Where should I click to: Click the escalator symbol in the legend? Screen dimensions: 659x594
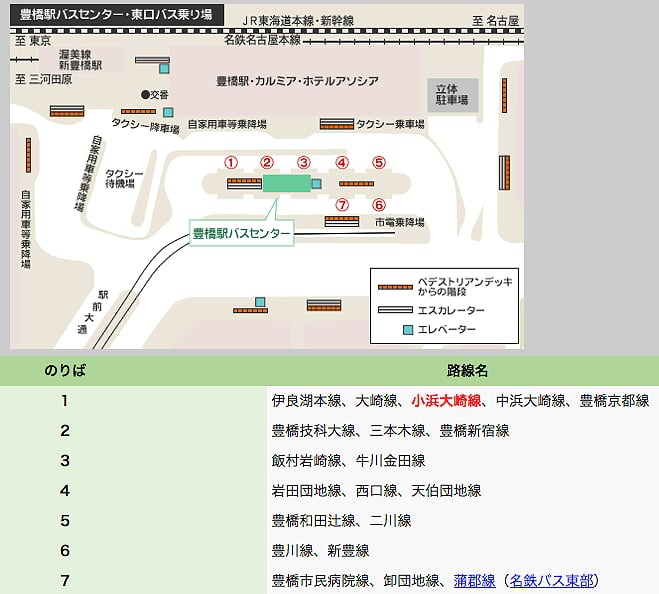tap(395, 309)
